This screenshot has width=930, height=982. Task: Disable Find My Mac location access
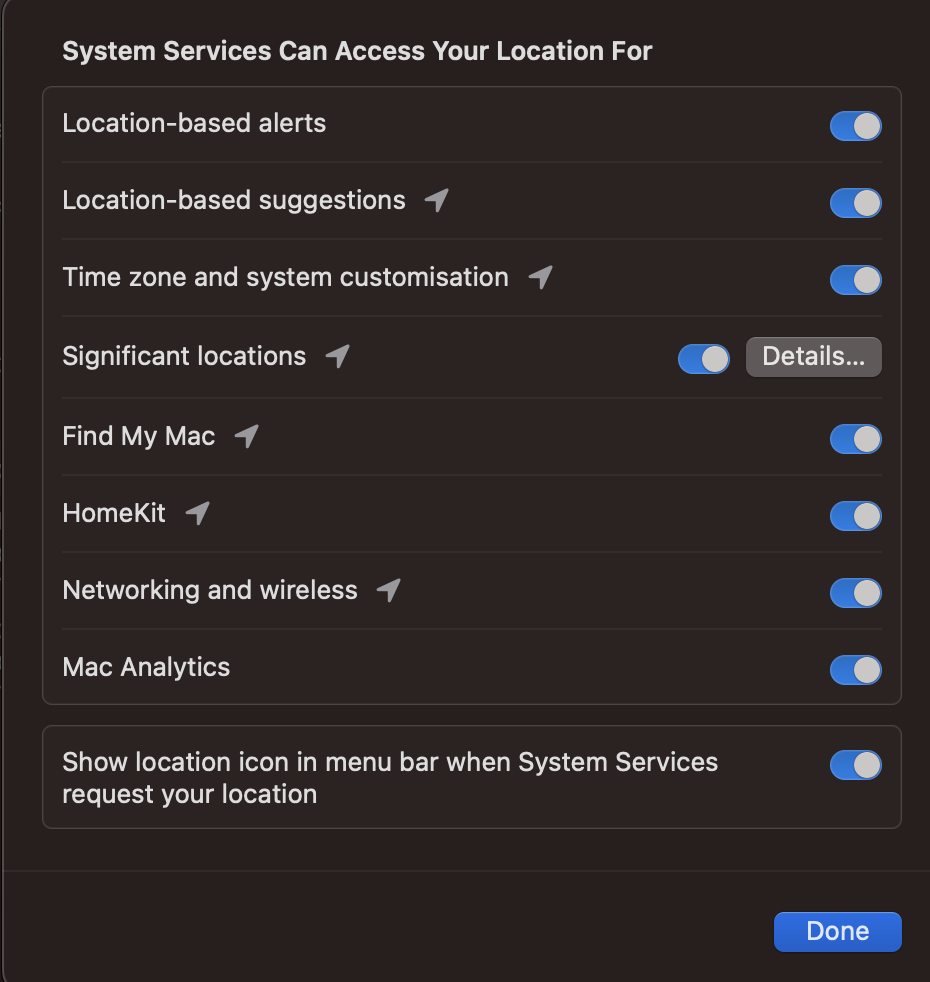click(x=855, y=439)
